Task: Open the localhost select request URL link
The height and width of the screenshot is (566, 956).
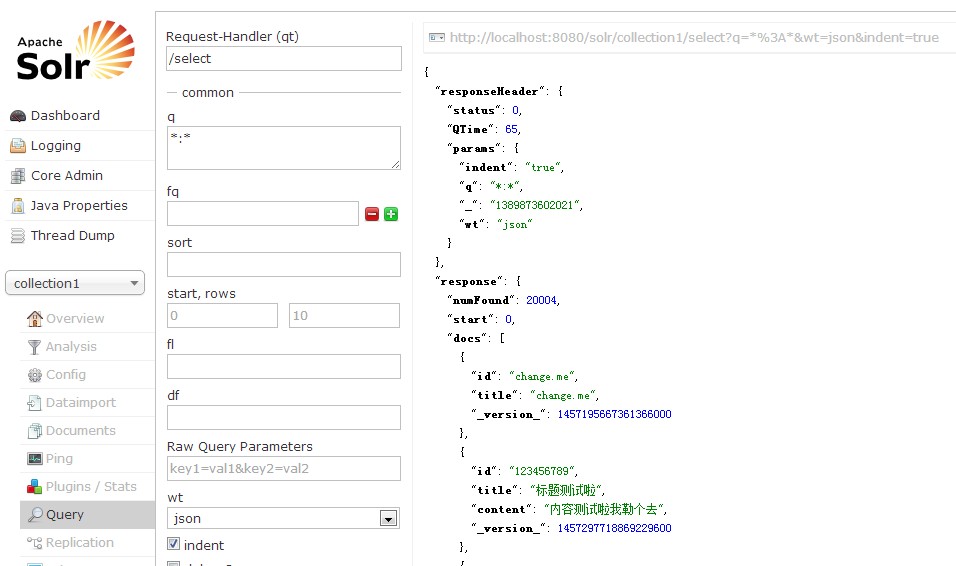Action: coord(694,38)
